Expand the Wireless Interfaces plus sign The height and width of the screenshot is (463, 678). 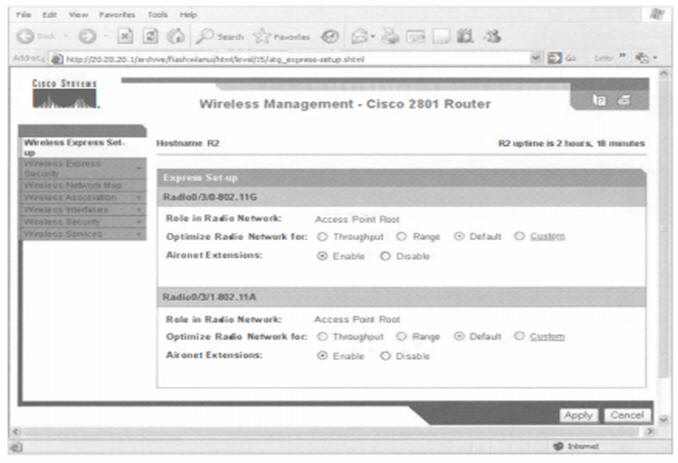point(139,210)
